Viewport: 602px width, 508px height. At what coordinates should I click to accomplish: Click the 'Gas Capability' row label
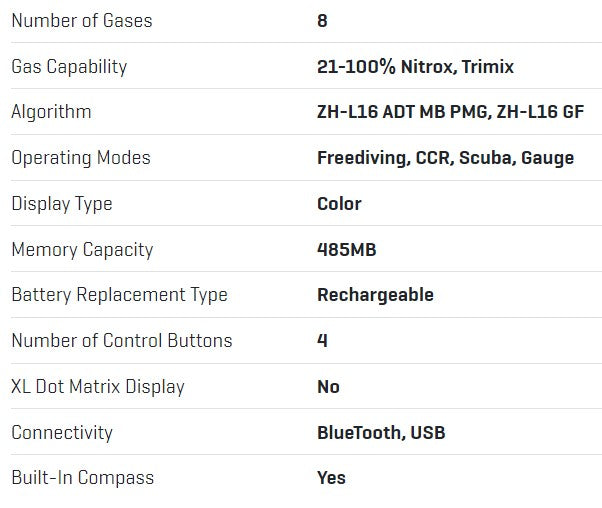pyautogui.click(x=69, y=66)
